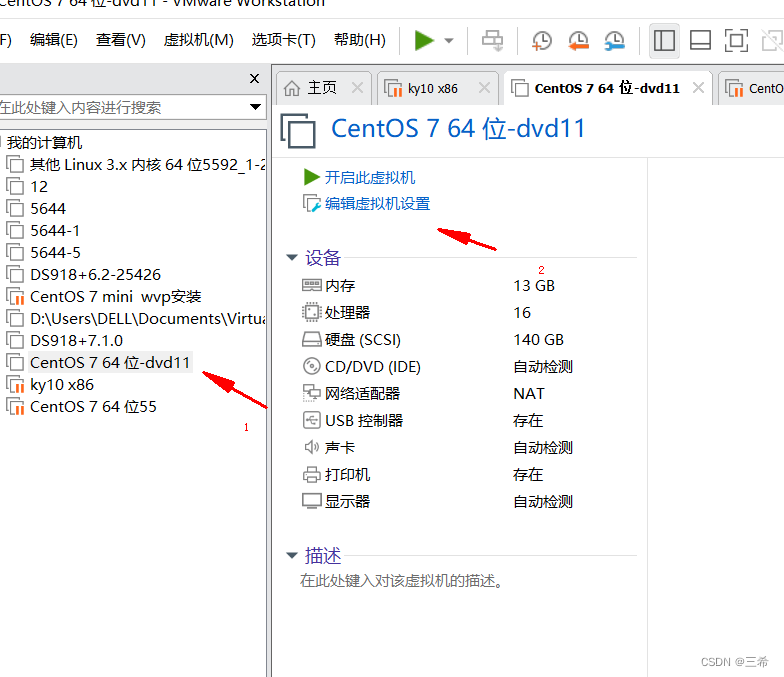784x677 pixels.
Task: Collapse the 描述 section
Action: (292, 555)
